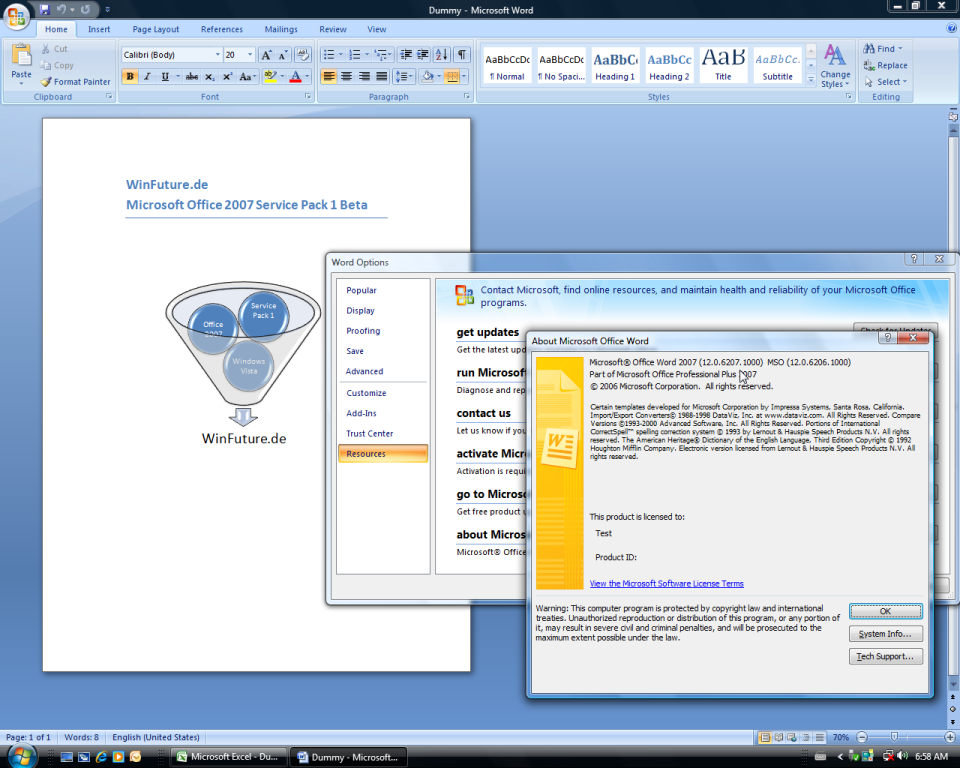Switch to the Page Layout tab
Image resolution: width=960 pixels, height=768 pixels.
(156, 29)
